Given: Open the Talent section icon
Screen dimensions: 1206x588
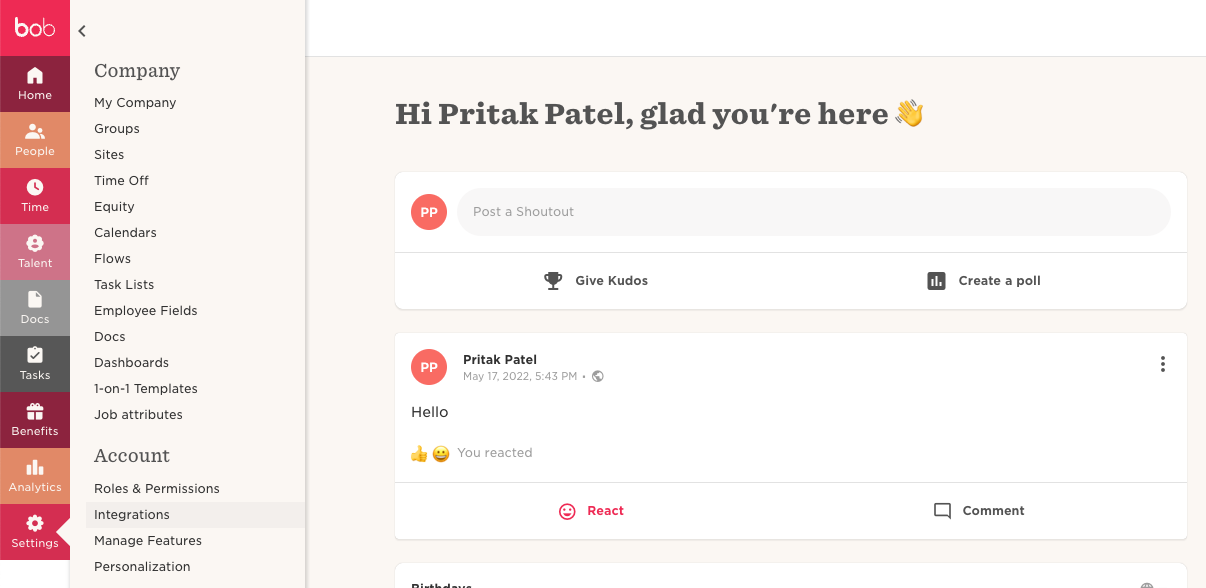Looking at the screenshot, I should [35, 243].
